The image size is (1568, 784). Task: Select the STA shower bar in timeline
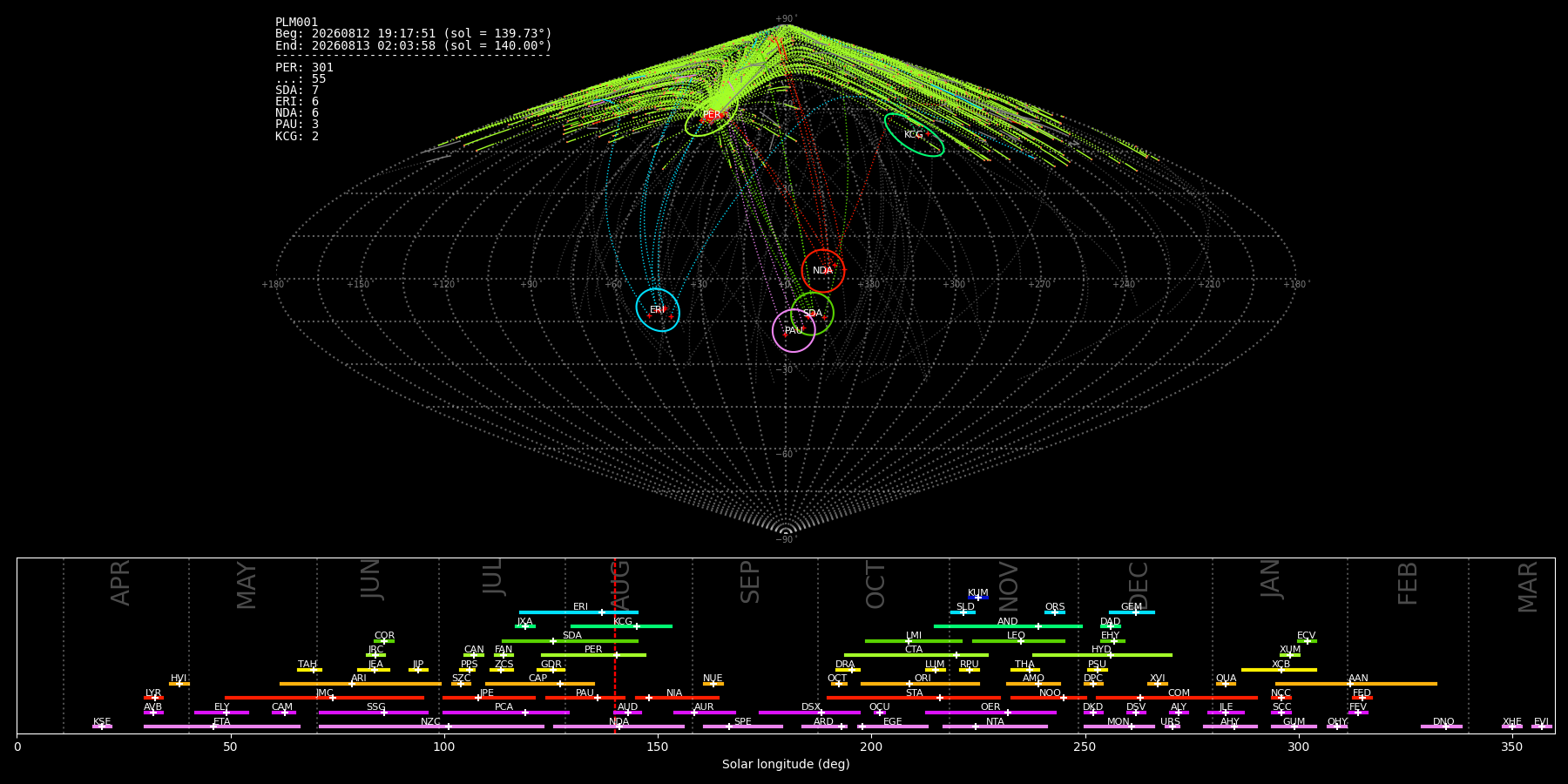click(x=914, y=698)
